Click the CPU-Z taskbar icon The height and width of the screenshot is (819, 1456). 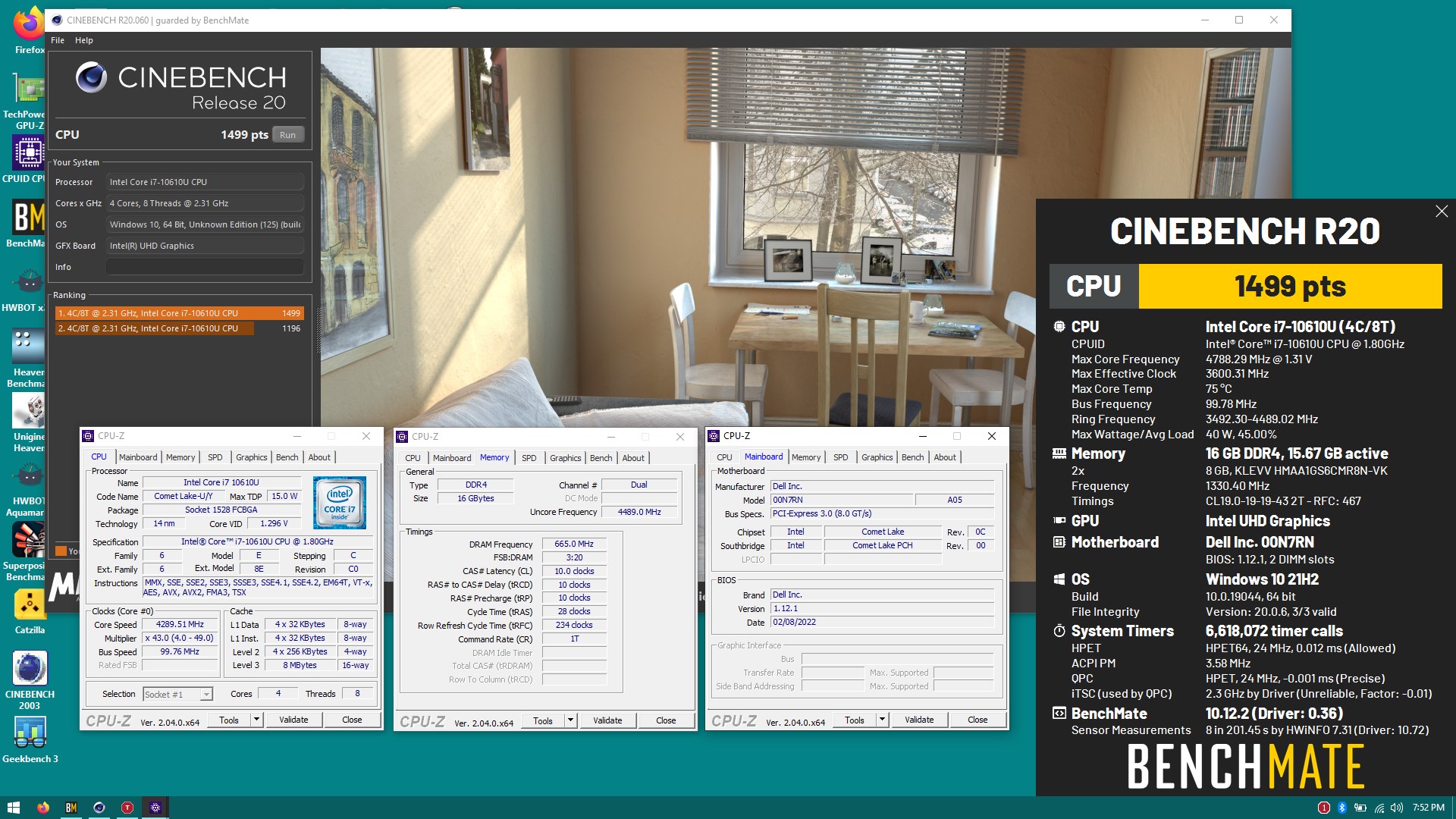(155, 808)
